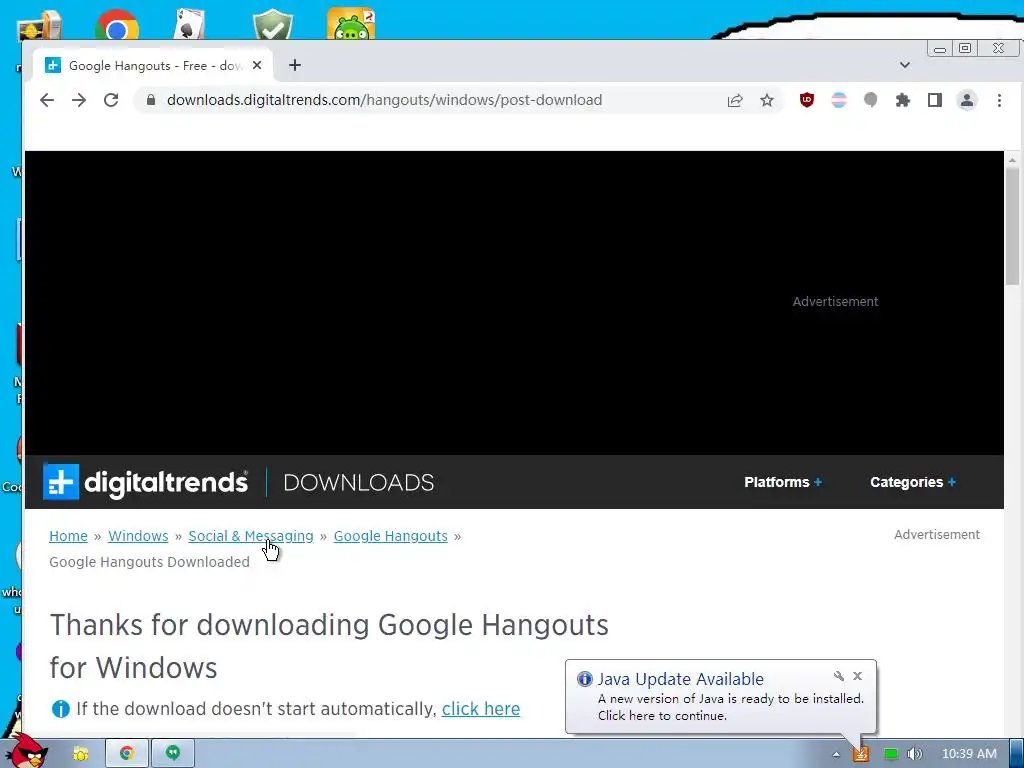Click the green network tray icon

pyautogui.click(x=890, y=754)
